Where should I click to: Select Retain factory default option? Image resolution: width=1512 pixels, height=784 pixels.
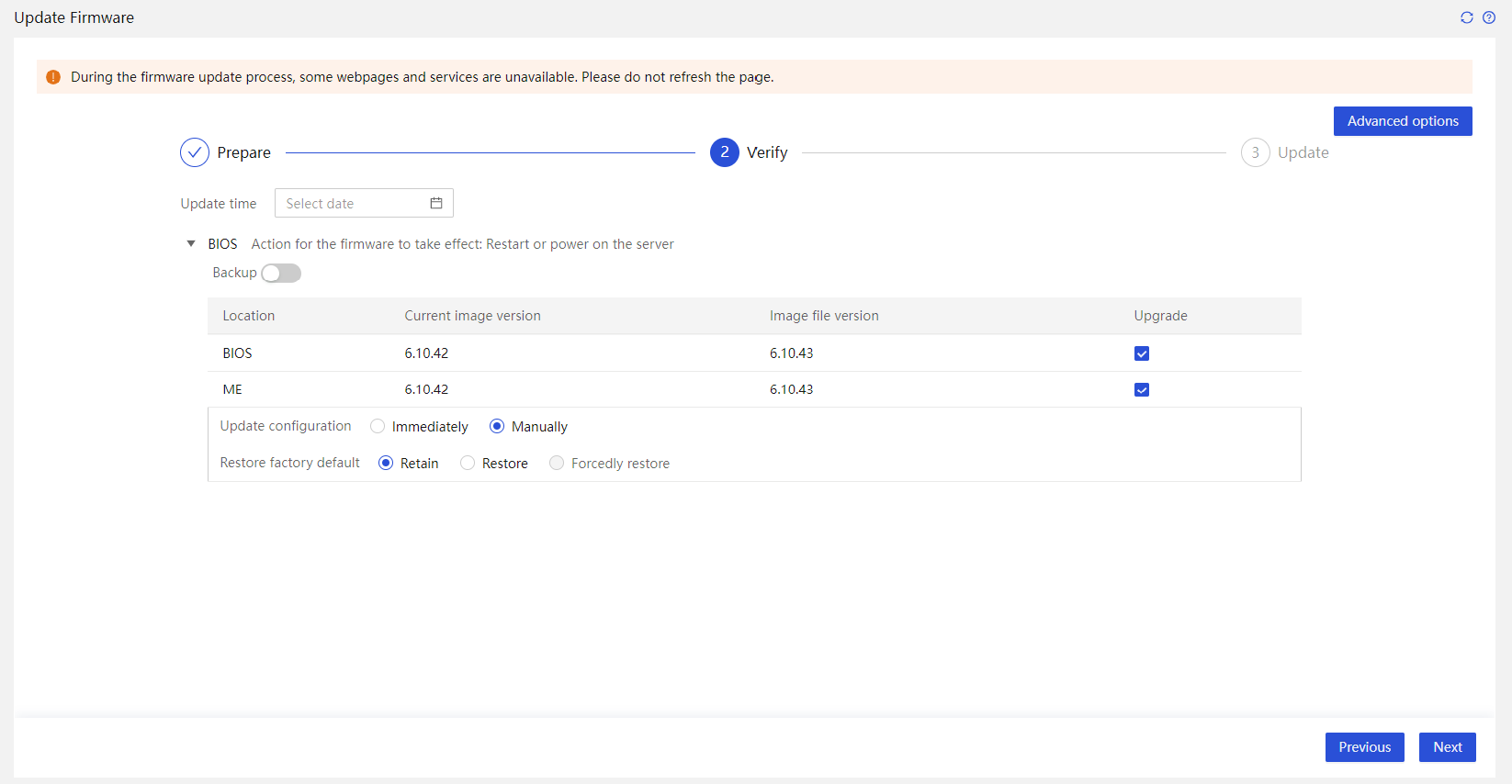pyautogui.click(x=386, y=463)
